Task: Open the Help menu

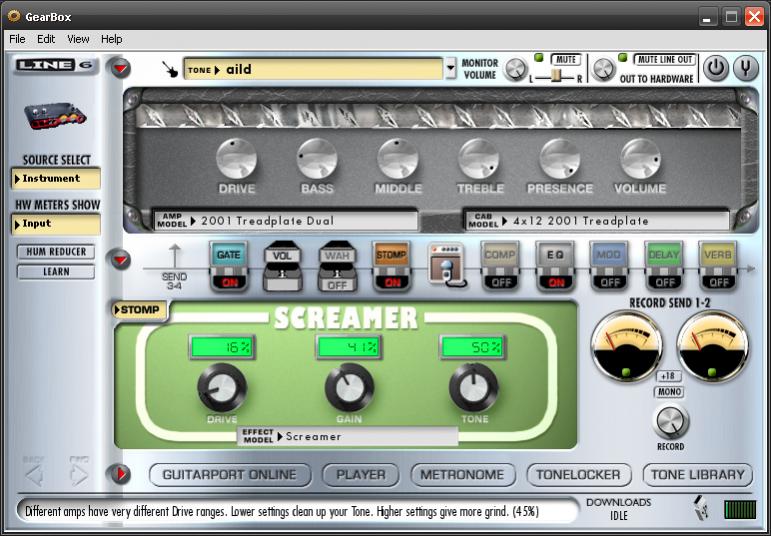Action: [112, 39]
